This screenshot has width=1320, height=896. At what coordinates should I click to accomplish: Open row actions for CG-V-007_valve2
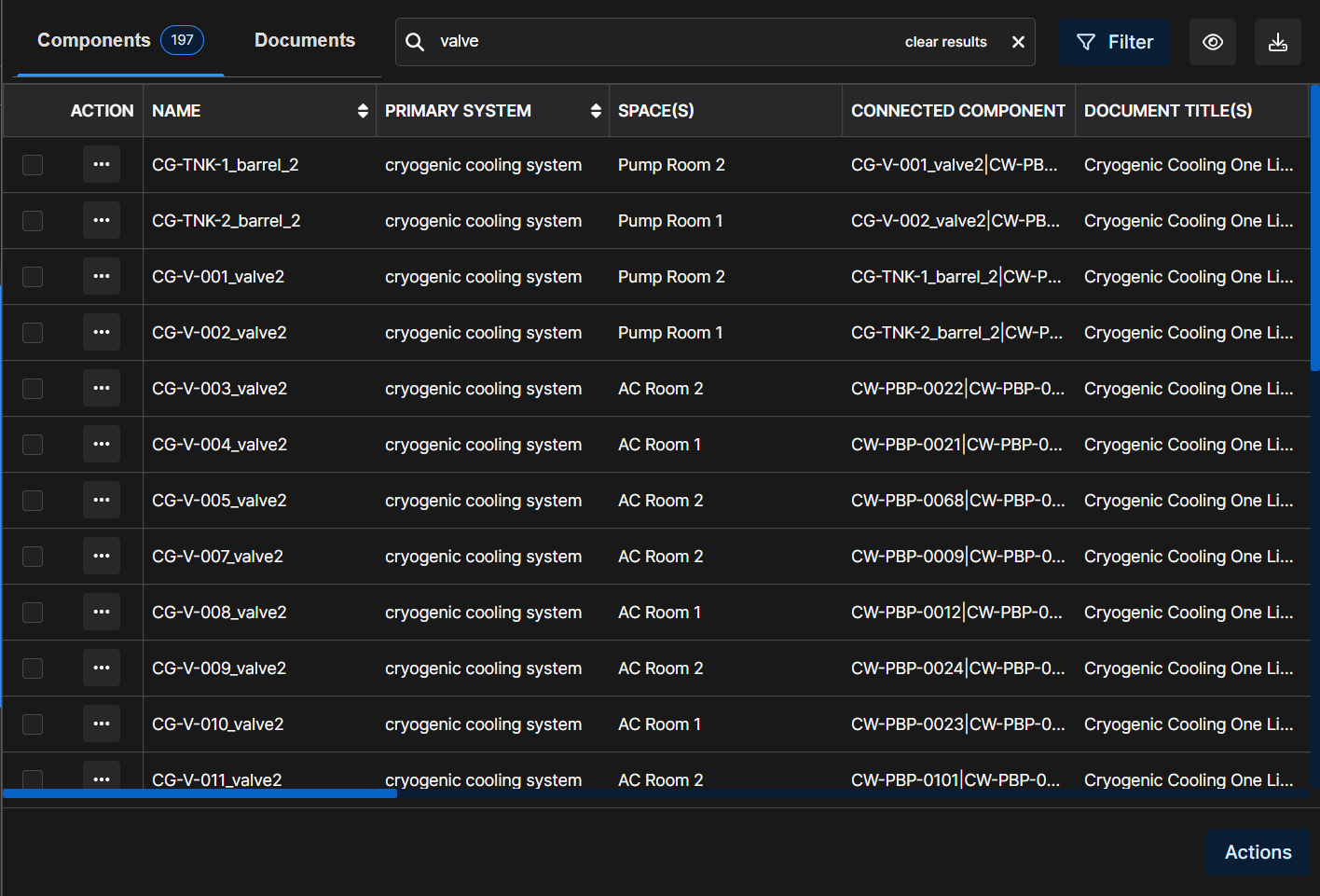(102, 557)
